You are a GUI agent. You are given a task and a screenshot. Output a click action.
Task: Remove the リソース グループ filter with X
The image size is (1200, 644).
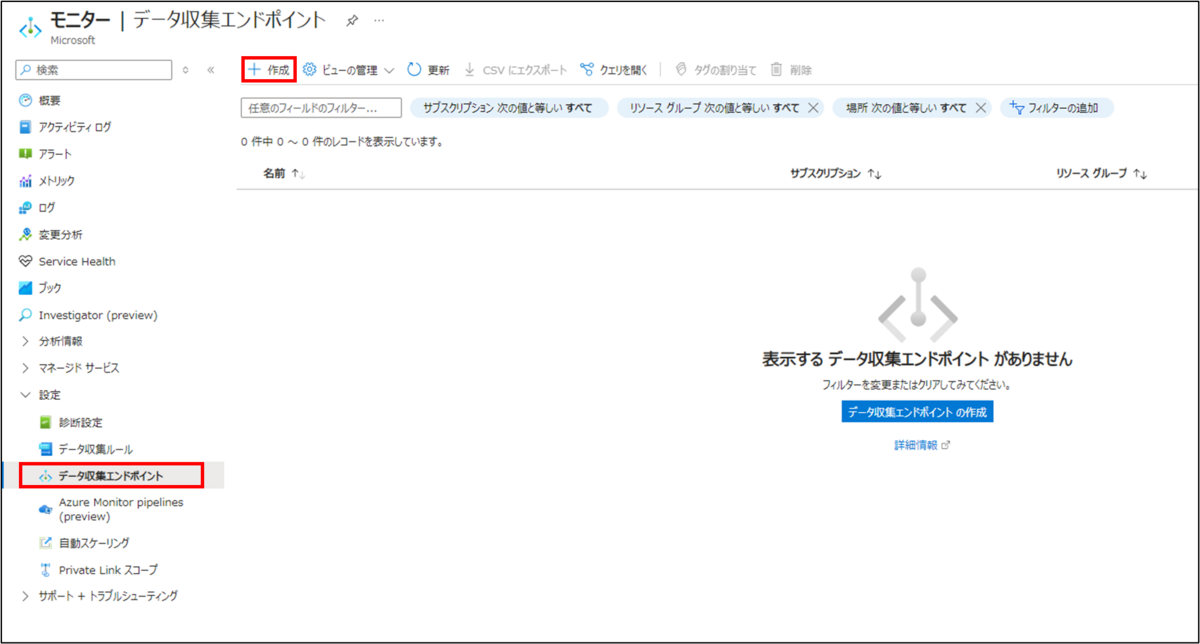(813, 107)
